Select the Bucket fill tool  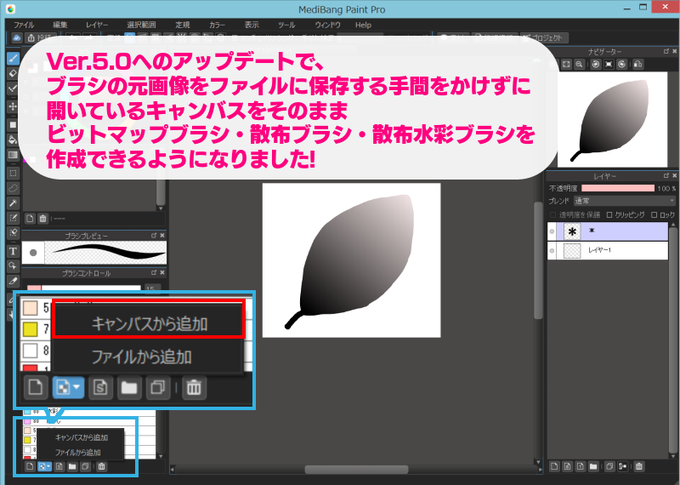tap(13, 140)
